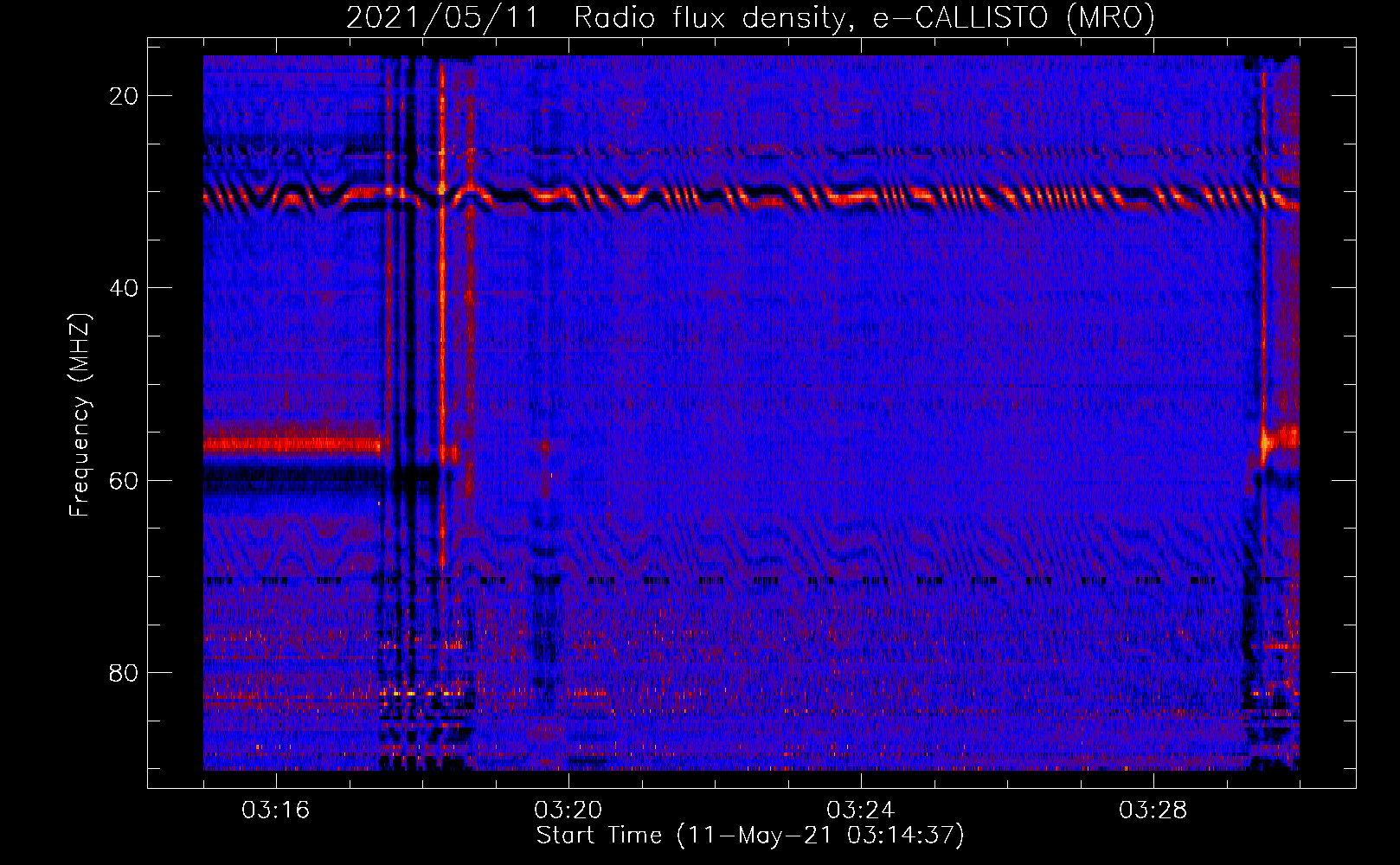Click the 40 MHz frequency tick label
The height and width of the screenshot is (865, 1400).
pyautogui.click(x=124, y=288)
